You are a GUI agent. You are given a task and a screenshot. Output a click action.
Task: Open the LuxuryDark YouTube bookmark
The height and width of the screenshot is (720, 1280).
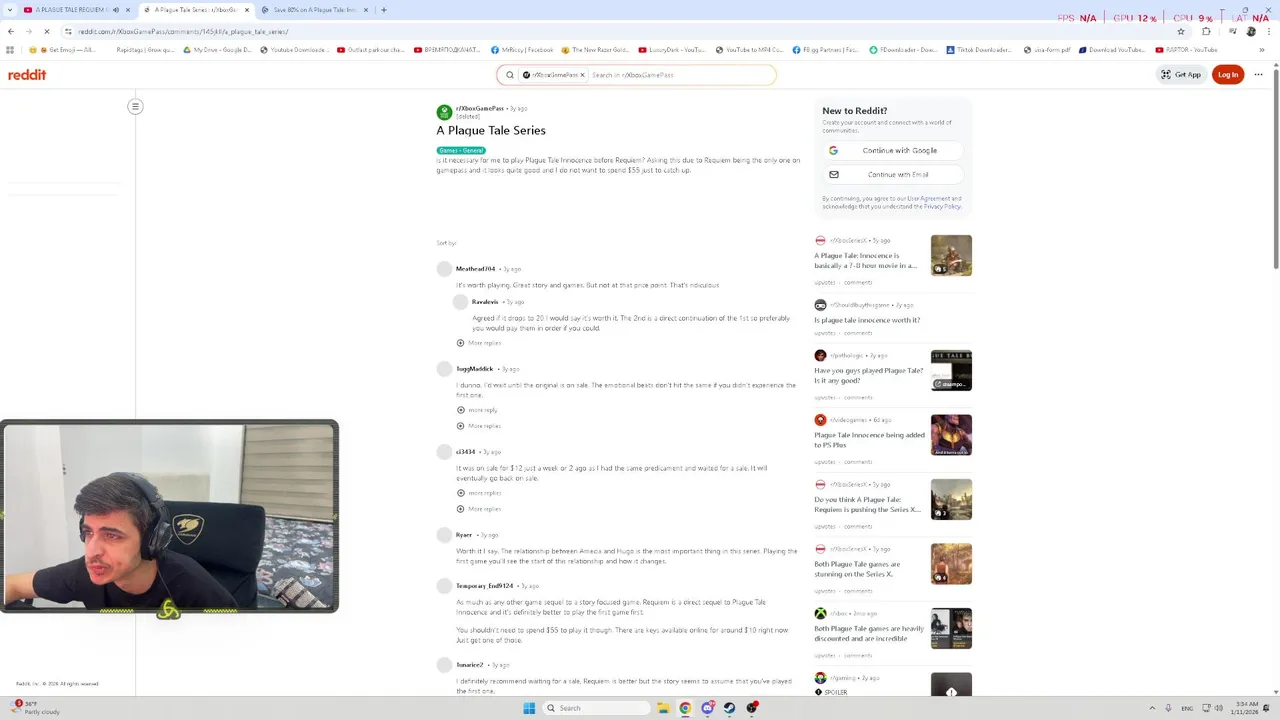tap(672, 49)
